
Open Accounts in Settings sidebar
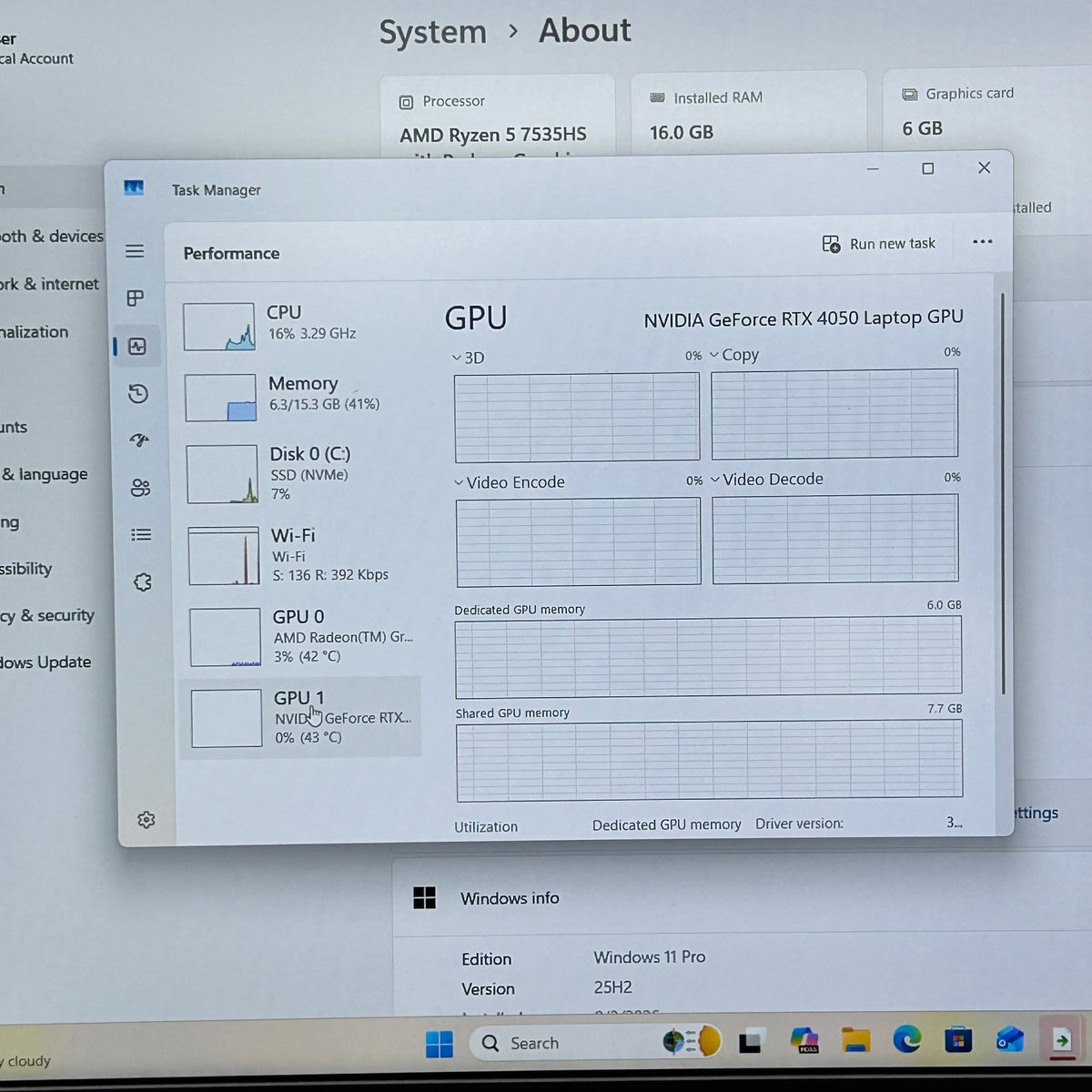pos(14,427)
